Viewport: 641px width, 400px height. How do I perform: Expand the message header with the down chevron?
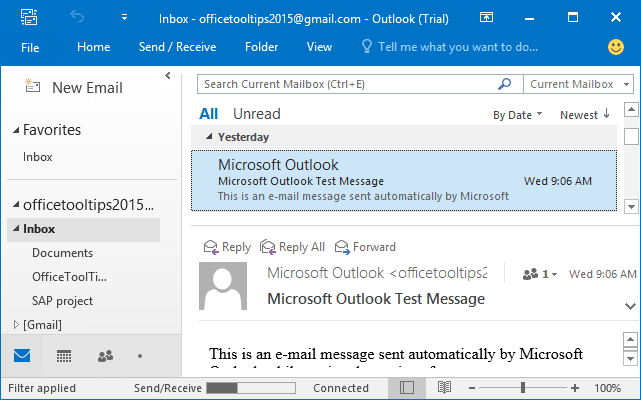click(x=630, y=306)
